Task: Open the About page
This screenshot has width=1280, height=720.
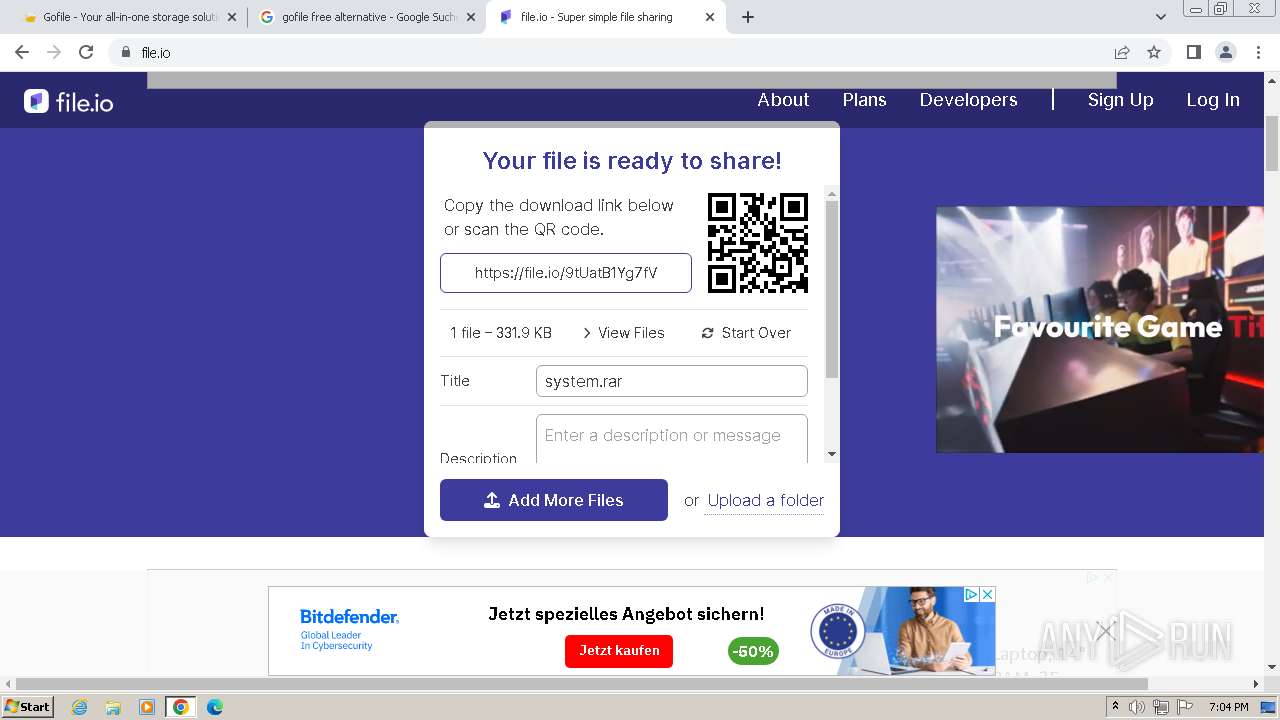Action: (x=783, y=100)
